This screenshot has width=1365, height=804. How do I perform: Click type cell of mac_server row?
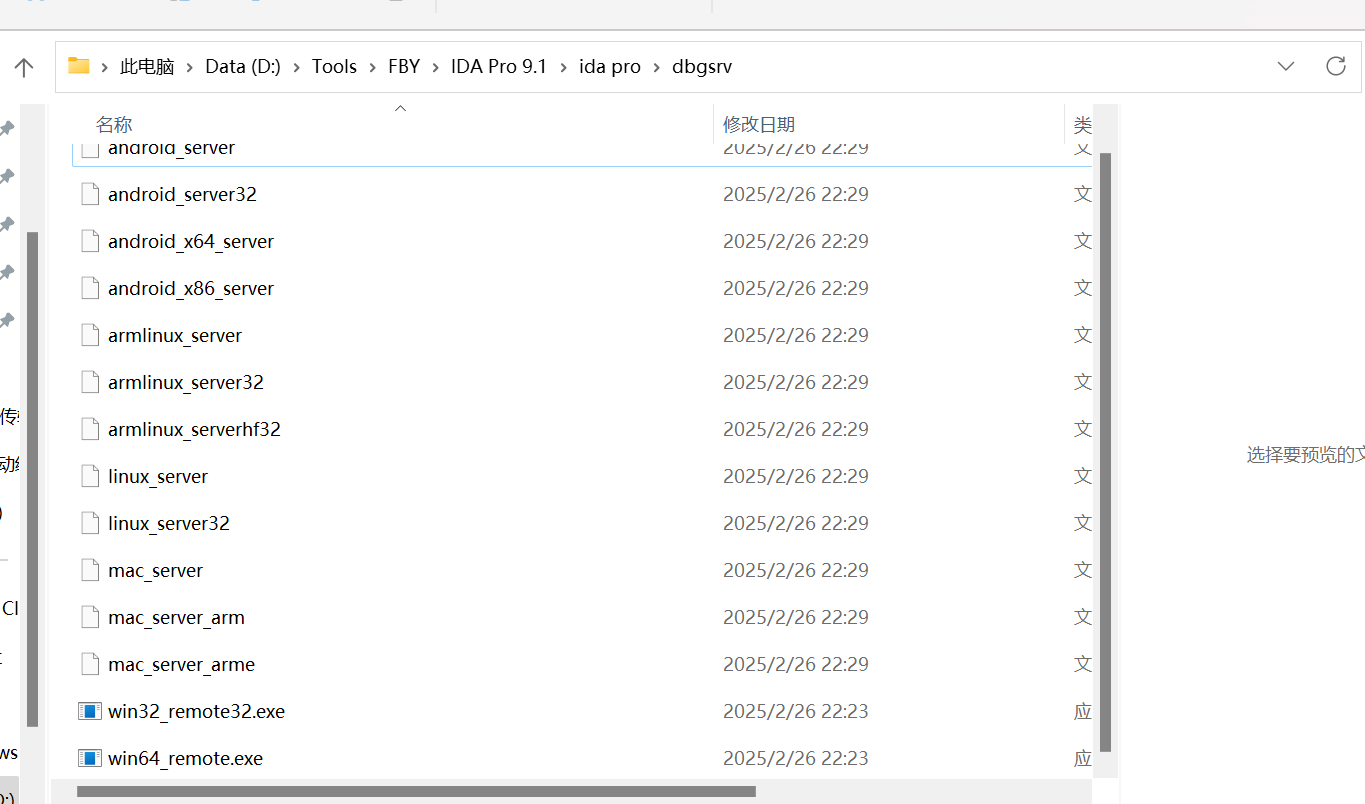click(x=1083, y=570)
